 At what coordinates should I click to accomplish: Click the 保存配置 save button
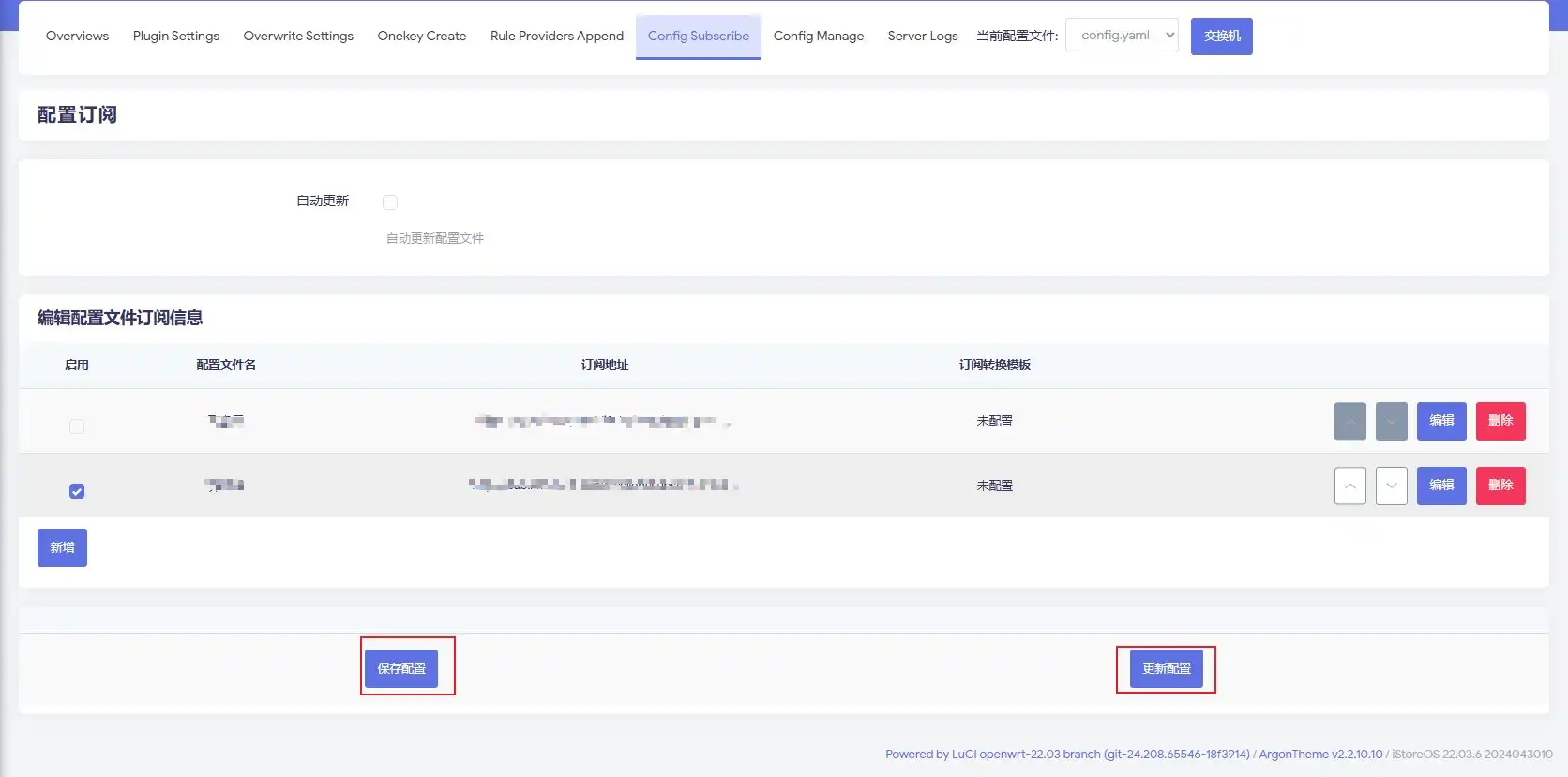coord(401,668)
